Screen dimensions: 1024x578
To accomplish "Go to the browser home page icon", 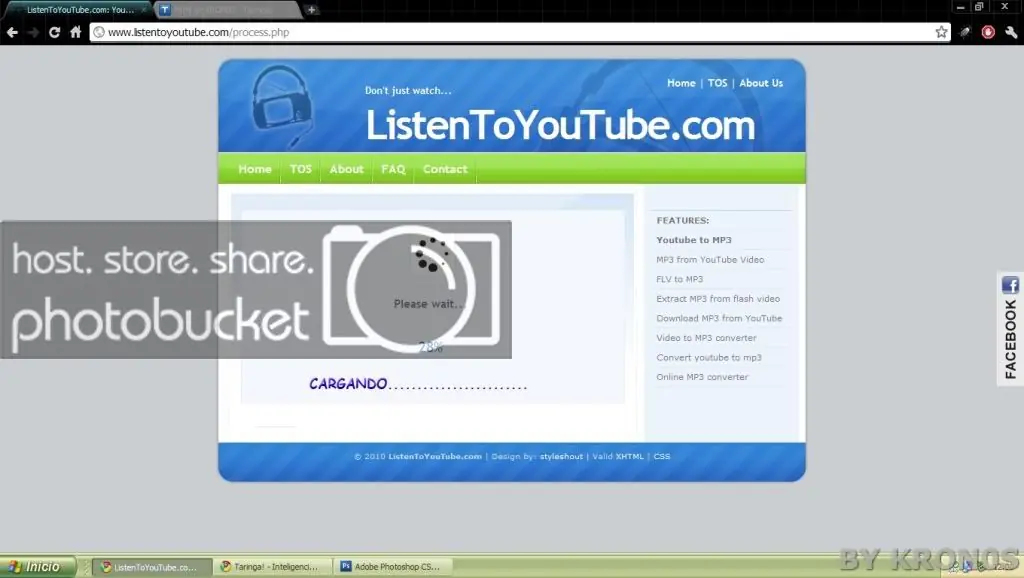I will [76, 32].
